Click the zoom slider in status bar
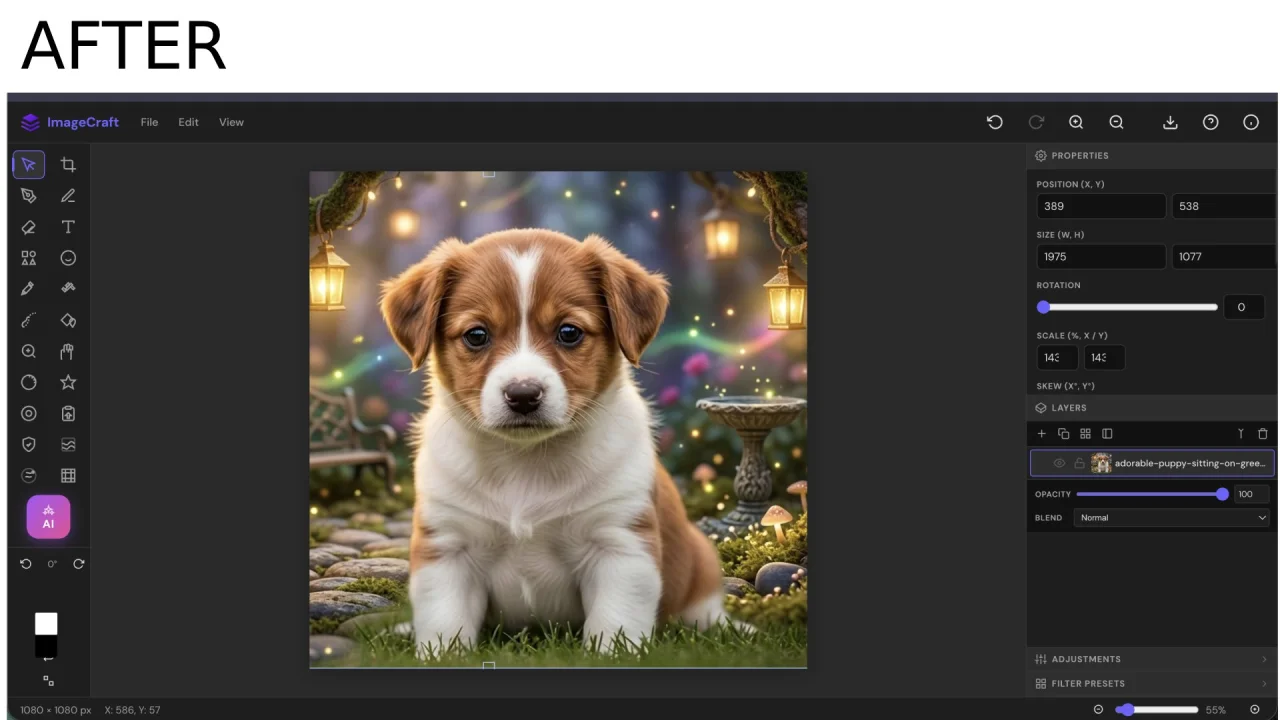 click(1157, 710)
